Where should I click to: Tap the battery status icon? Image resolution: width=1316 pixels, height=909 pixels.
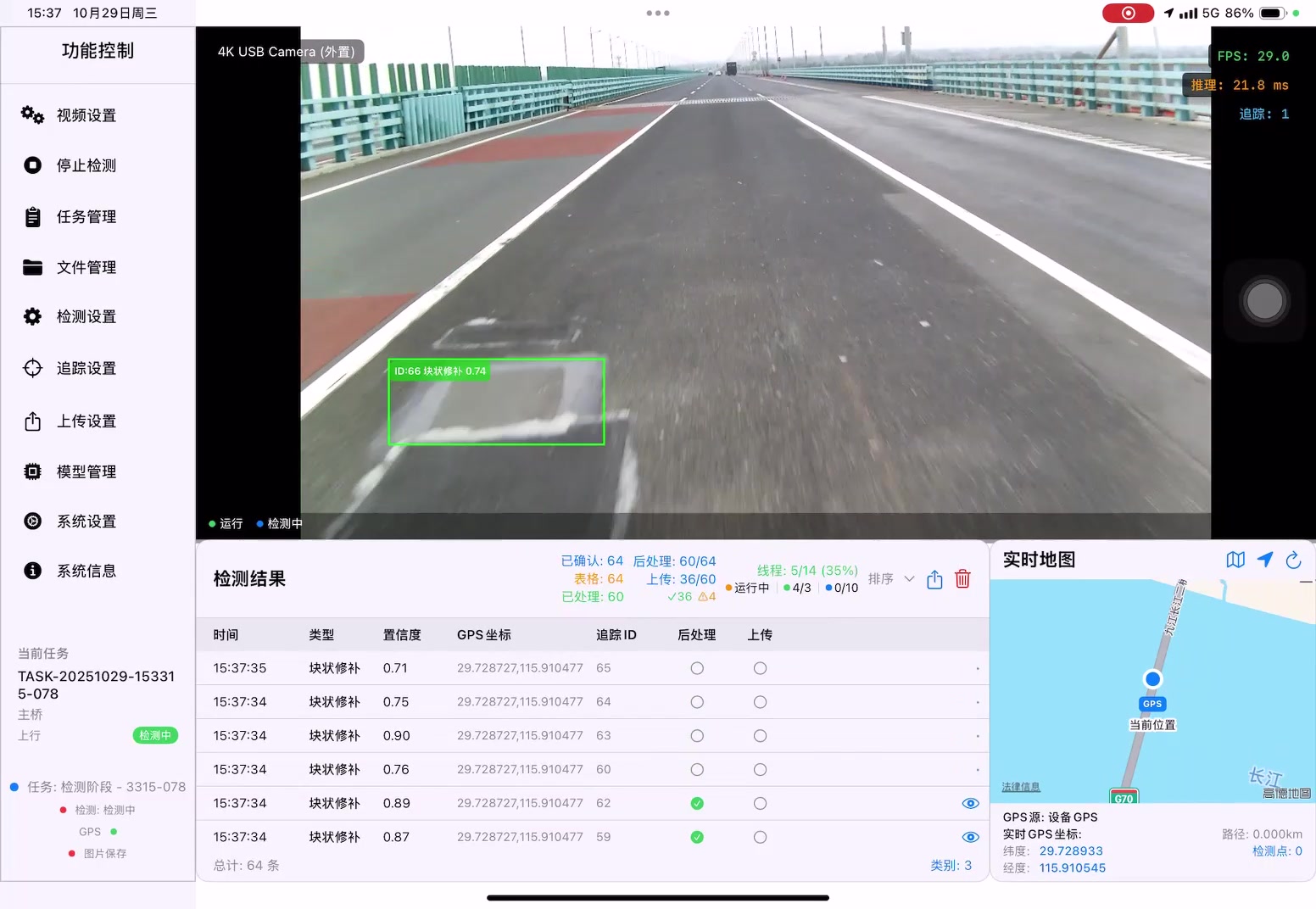[1273, 13]
